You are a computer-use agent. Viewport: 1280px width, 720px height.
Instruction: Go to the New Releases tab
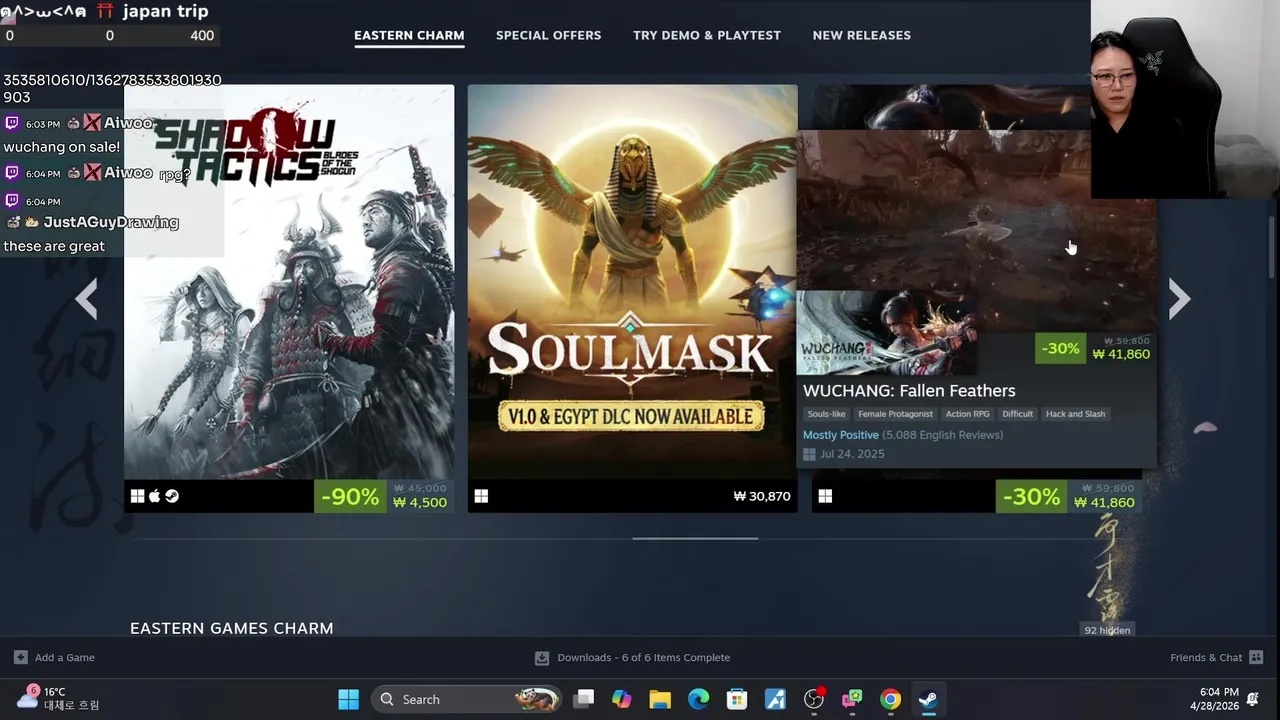861,35
